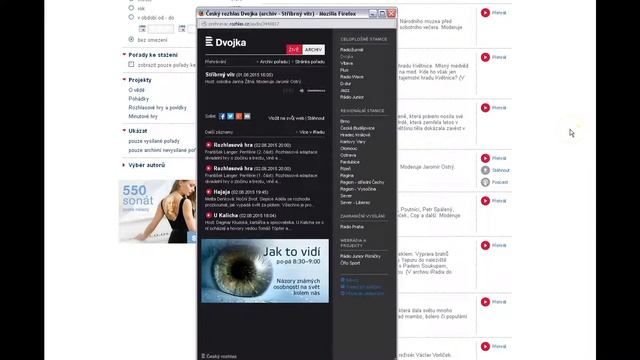Open 'Pohádky' project link

point(139,99)
